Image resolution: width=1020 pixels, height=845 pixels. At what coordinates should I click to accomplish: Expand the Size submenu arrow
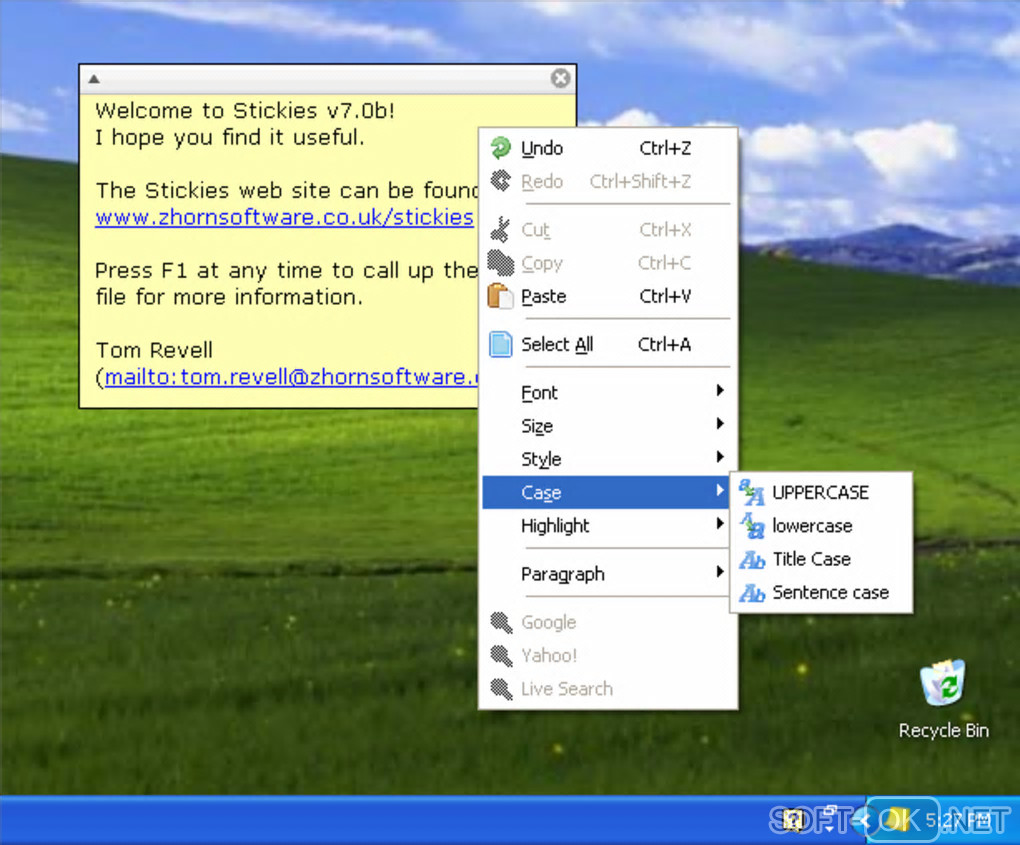tap(719, 423)
